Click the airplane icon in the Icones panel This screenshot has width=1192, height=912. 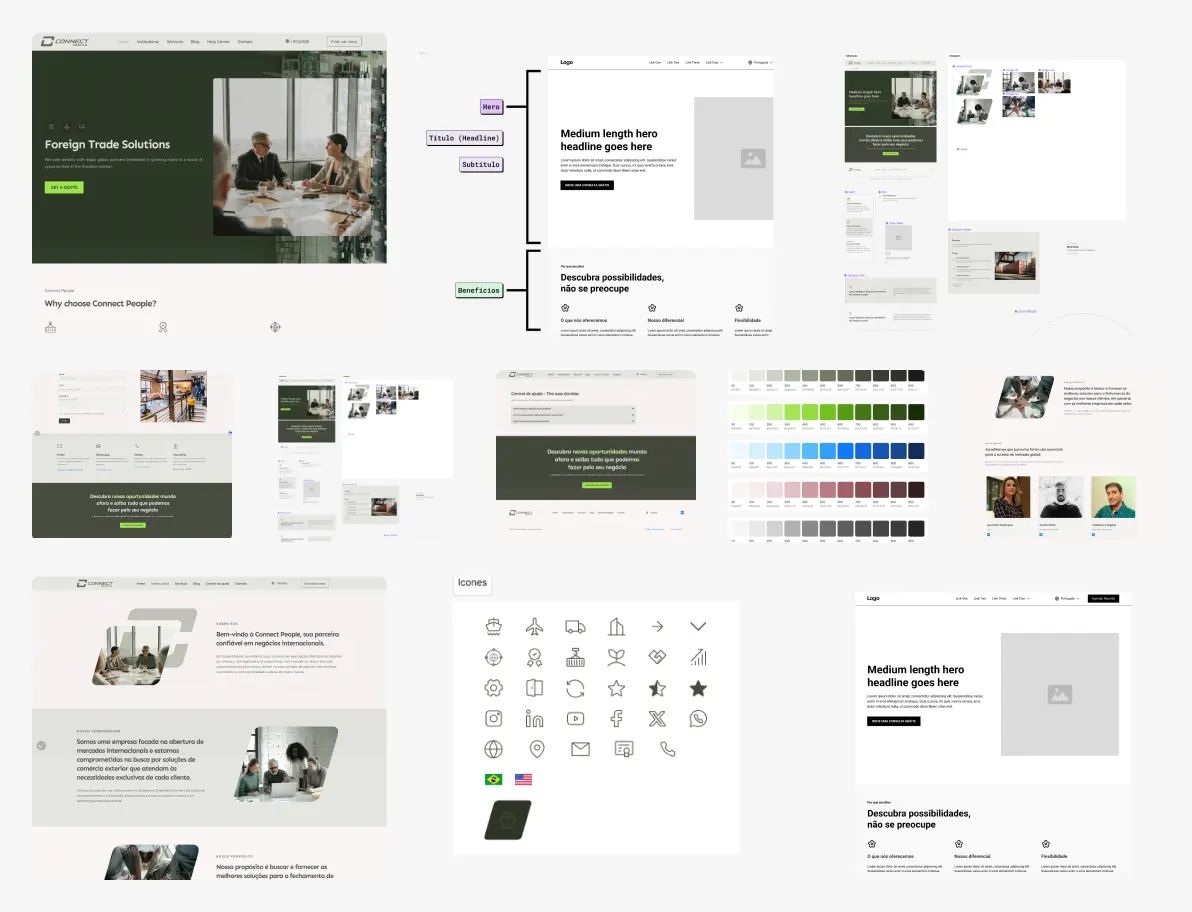click(x=535, y=627)
